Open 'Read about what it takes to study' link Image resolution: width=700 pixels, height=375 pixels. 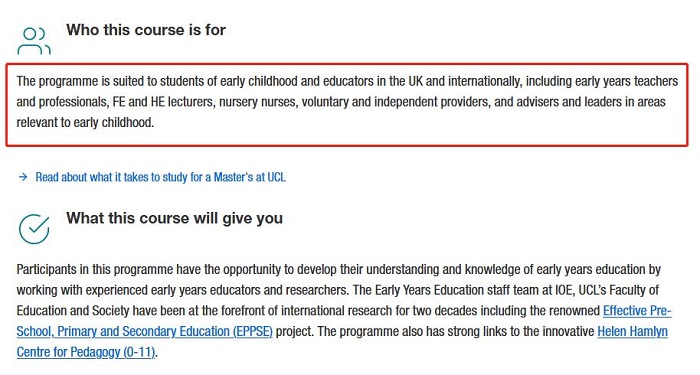pos(160,177)
